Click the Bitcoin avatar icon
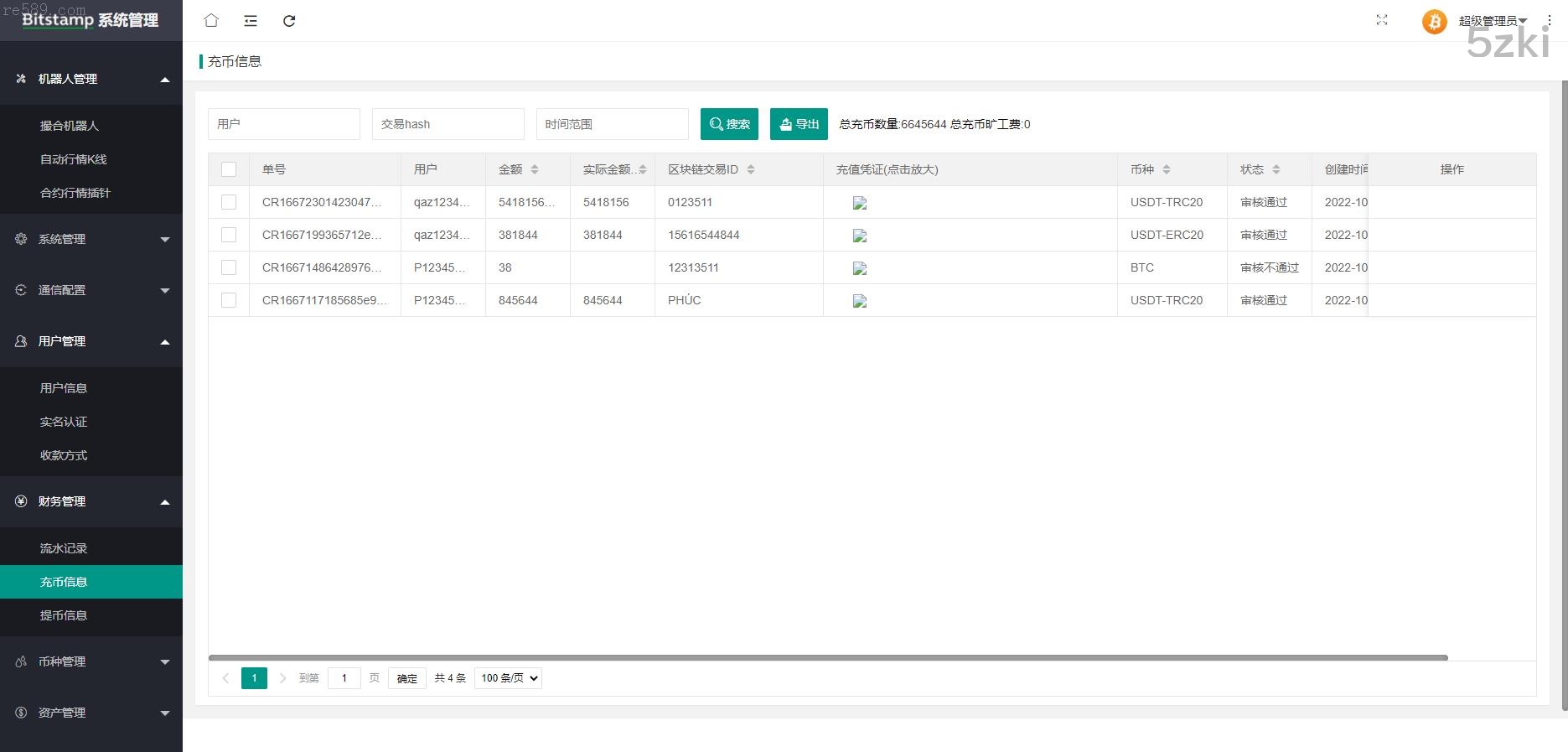 [x=1434, y=22]
